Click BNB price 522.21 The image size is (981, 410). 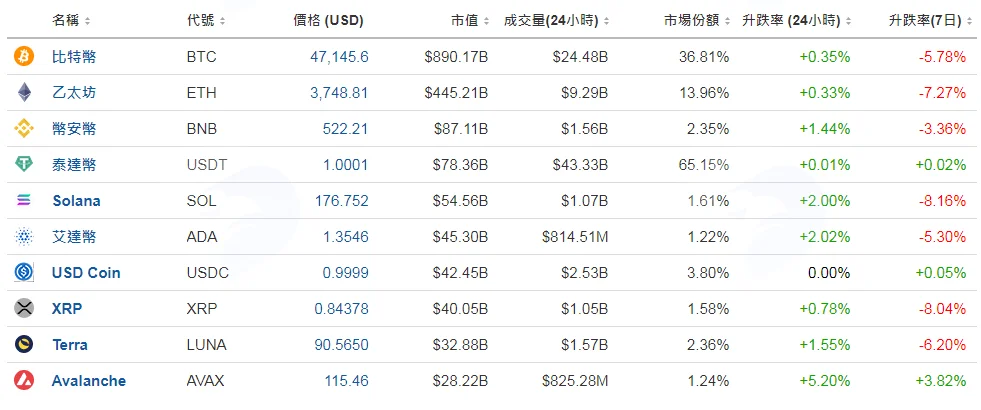click(x=345, y=129)
